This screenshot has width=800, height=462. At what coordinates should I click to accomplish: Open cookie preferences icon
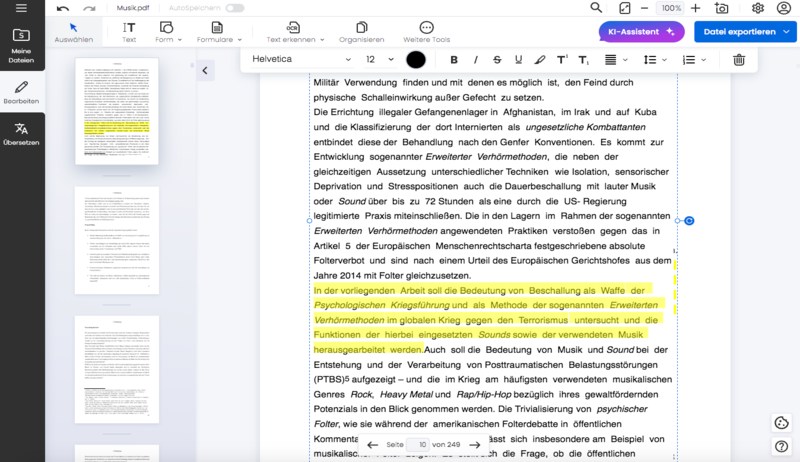pos(781,423)
